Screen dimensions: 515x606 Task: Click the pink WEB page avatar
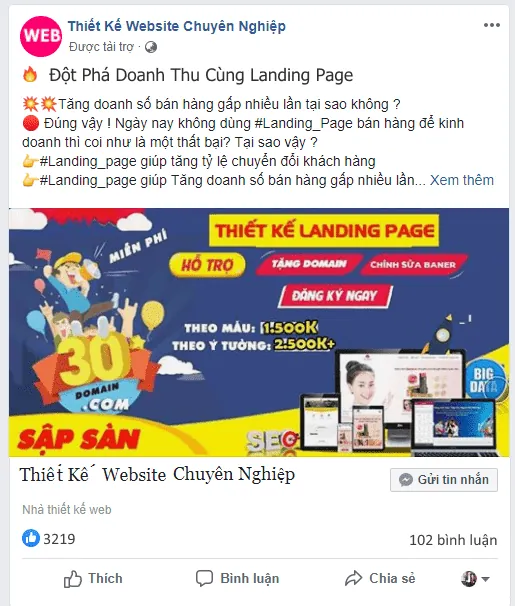[x=41, y=36]
